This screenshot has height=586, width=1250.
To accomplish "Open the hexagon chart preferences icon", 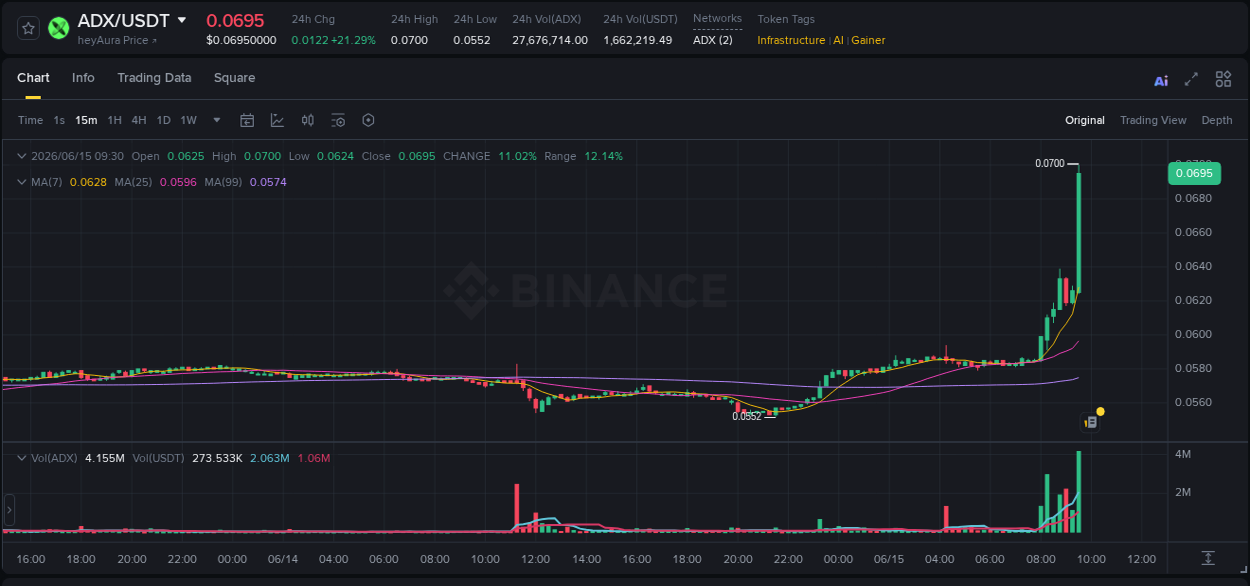I will (x=368, y=120).
